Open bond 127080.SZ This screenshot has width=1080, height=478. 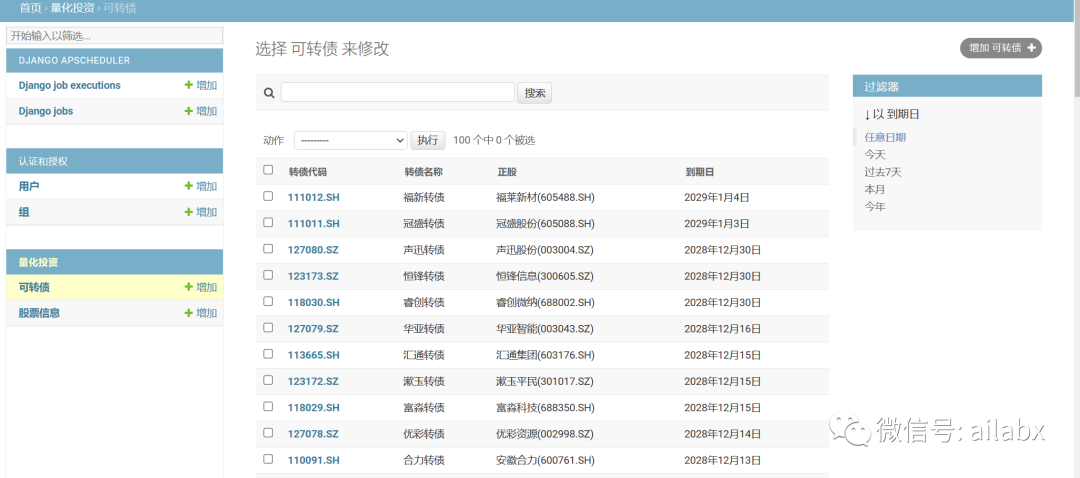(313, 250)
